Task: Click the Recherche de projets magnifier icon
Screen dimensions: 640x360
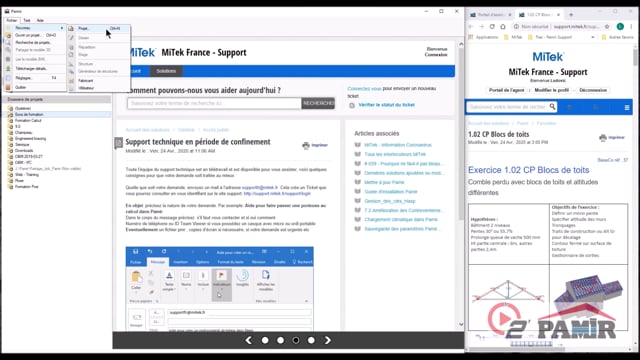Action: point(8,42)
